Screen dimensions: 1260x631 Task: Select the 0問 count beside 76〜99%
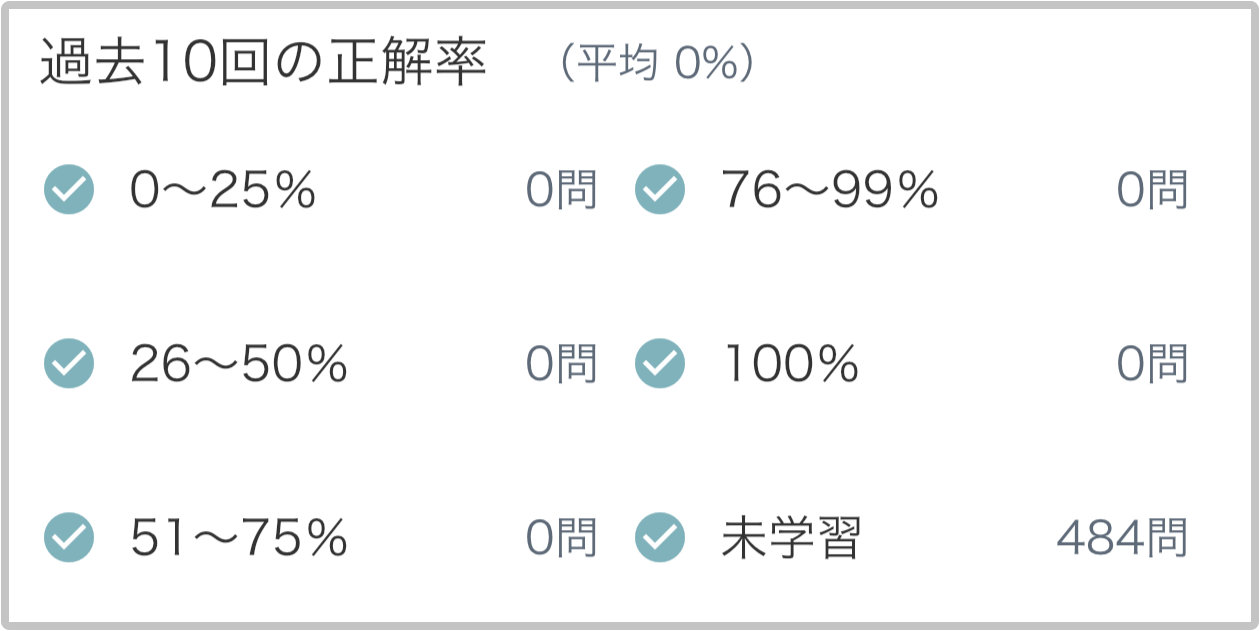[1152, 190]
